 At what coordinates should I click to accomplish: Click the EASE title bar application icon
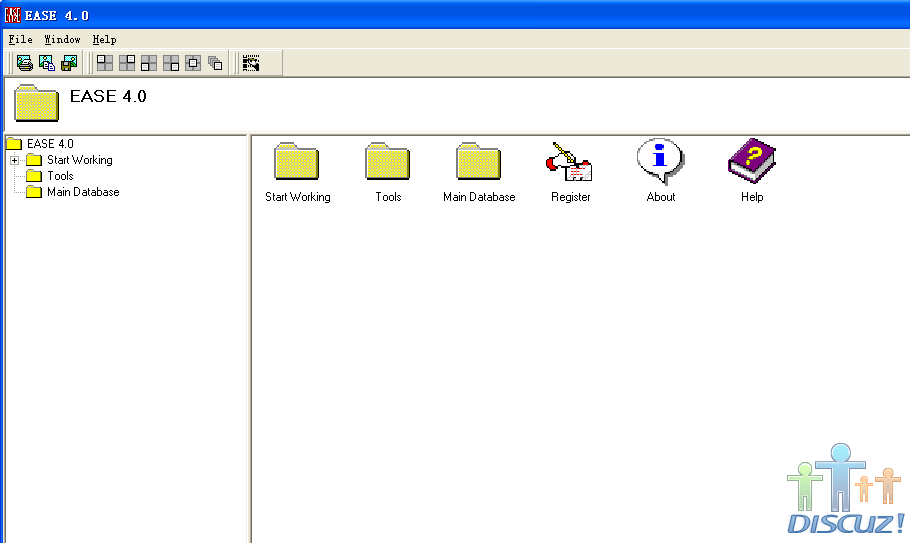(13, 15)
